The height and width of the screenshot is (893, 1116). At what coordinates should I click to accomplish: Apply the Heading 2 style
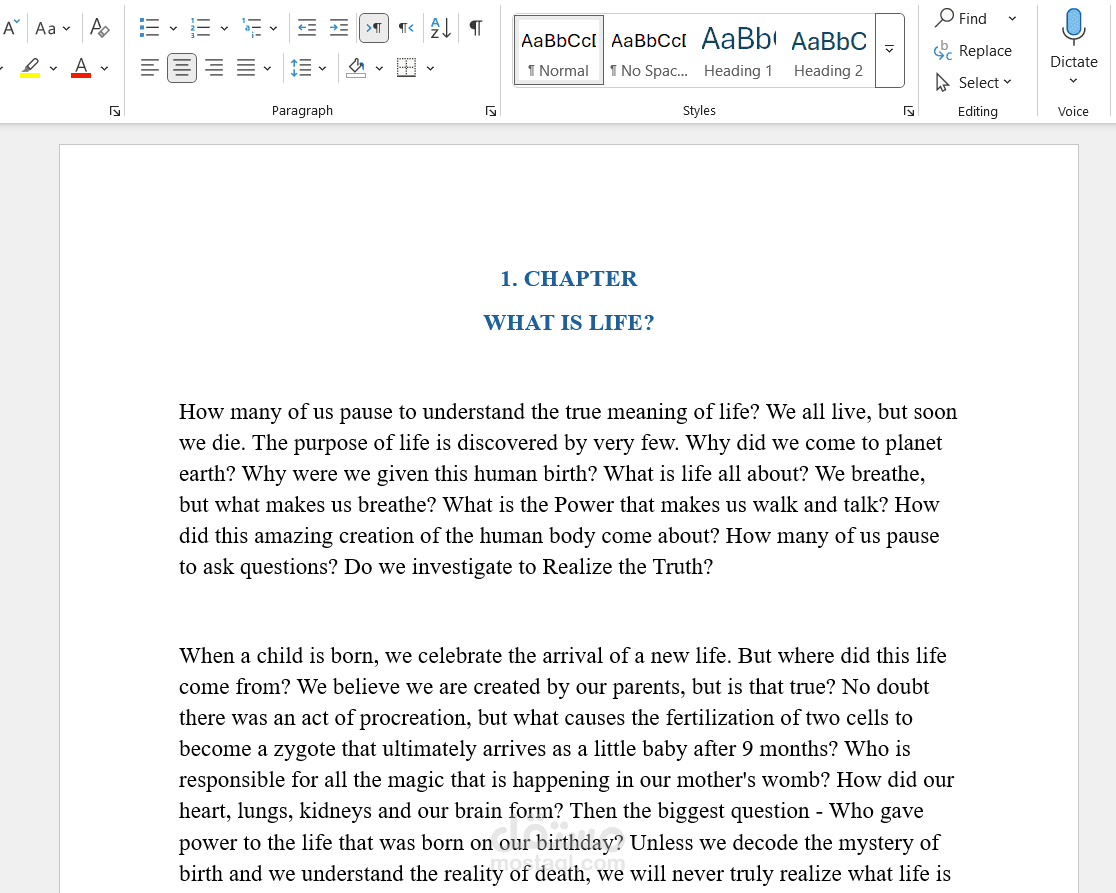pyautogui.click(x=828, y=51)
